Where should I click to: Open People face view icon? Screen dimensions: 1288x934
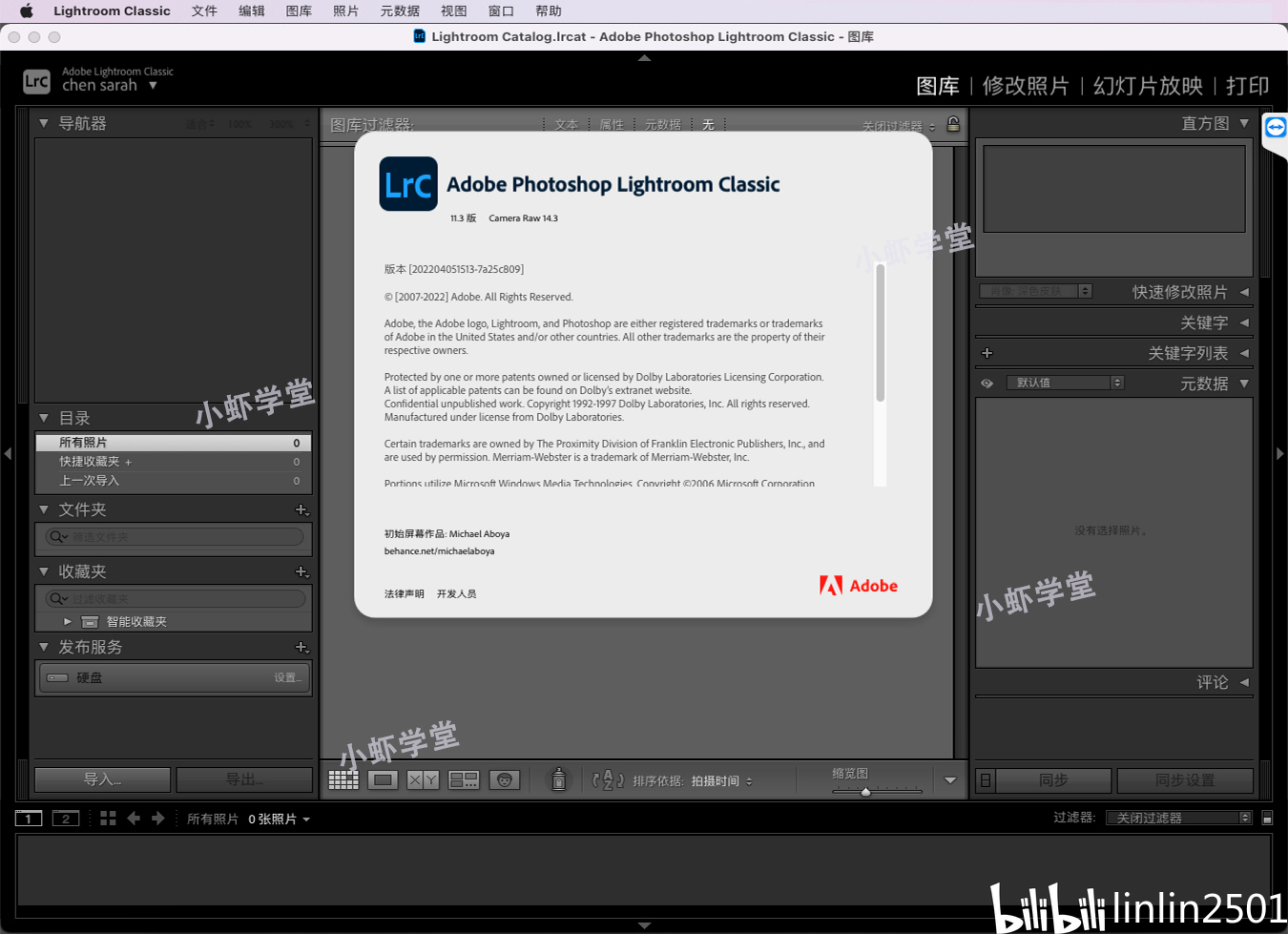point(505,780)
